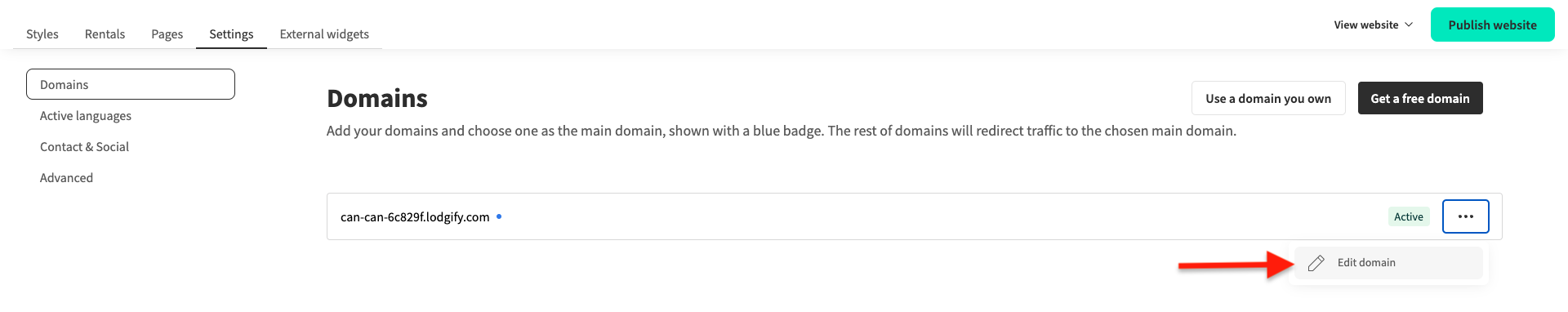Open the External widgets tab
This screenshot has width=1568, height=312.
pos(324,33)
